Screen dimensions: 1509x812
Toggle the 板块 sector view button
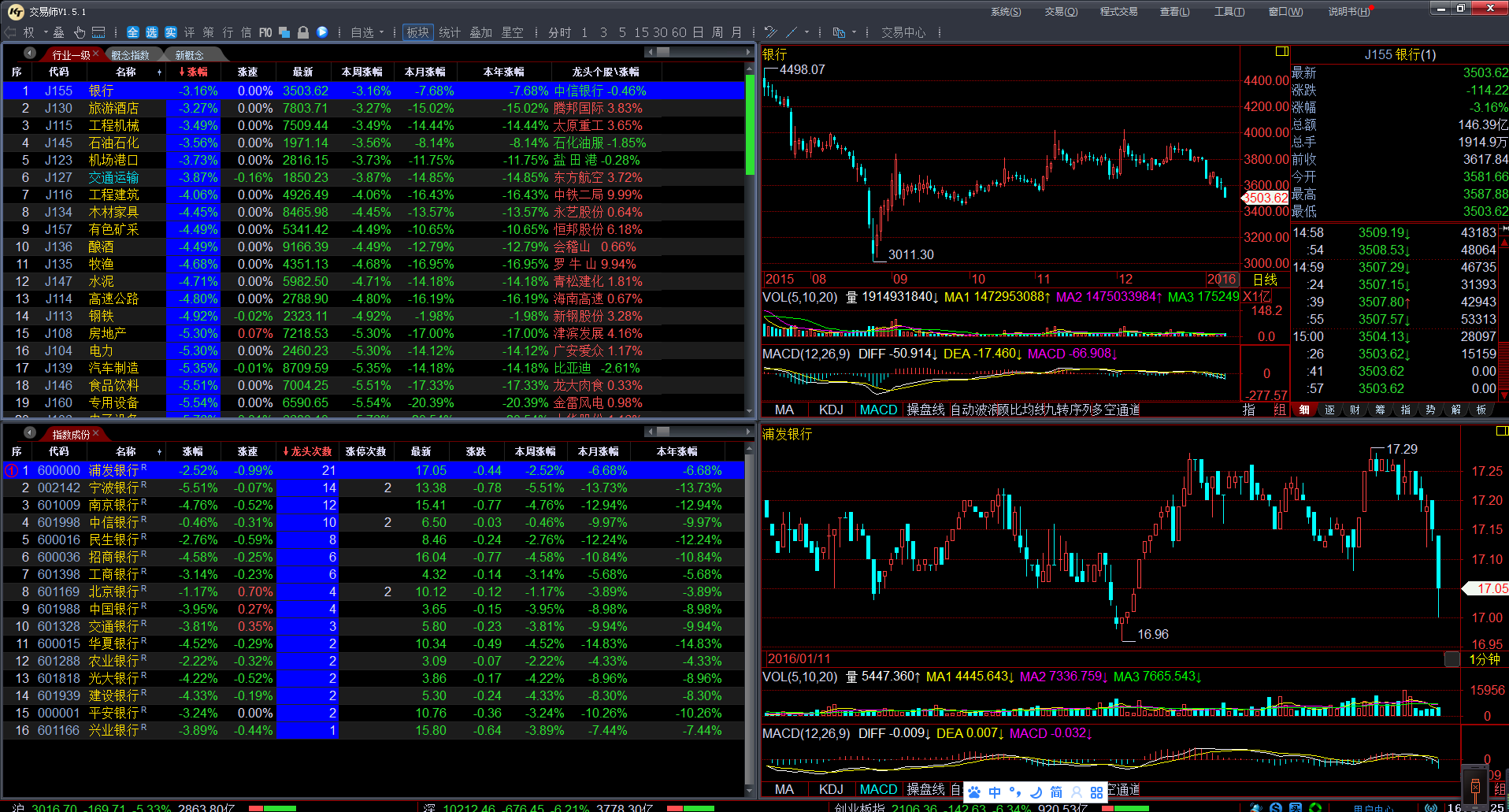click(417, 32)
